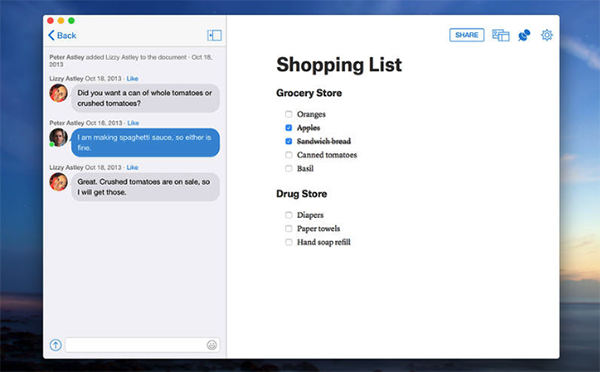Click the yellow minimize window button

[61, 21]
